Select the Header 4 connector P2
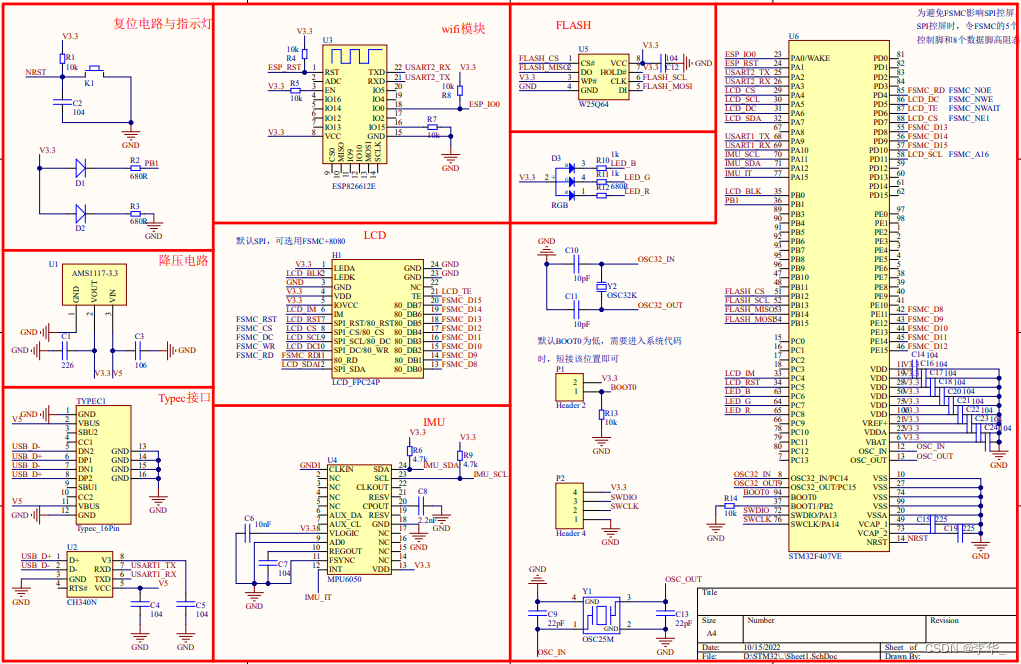Image resolution: width=1021 pixels, height=664 pixels. pos(569,505)
